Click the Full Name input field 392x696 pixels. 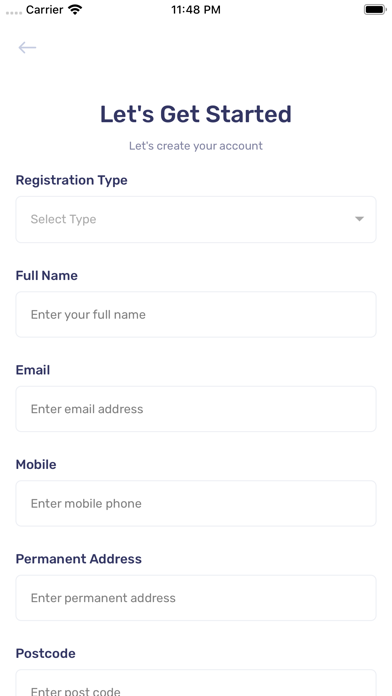point(196,314)
